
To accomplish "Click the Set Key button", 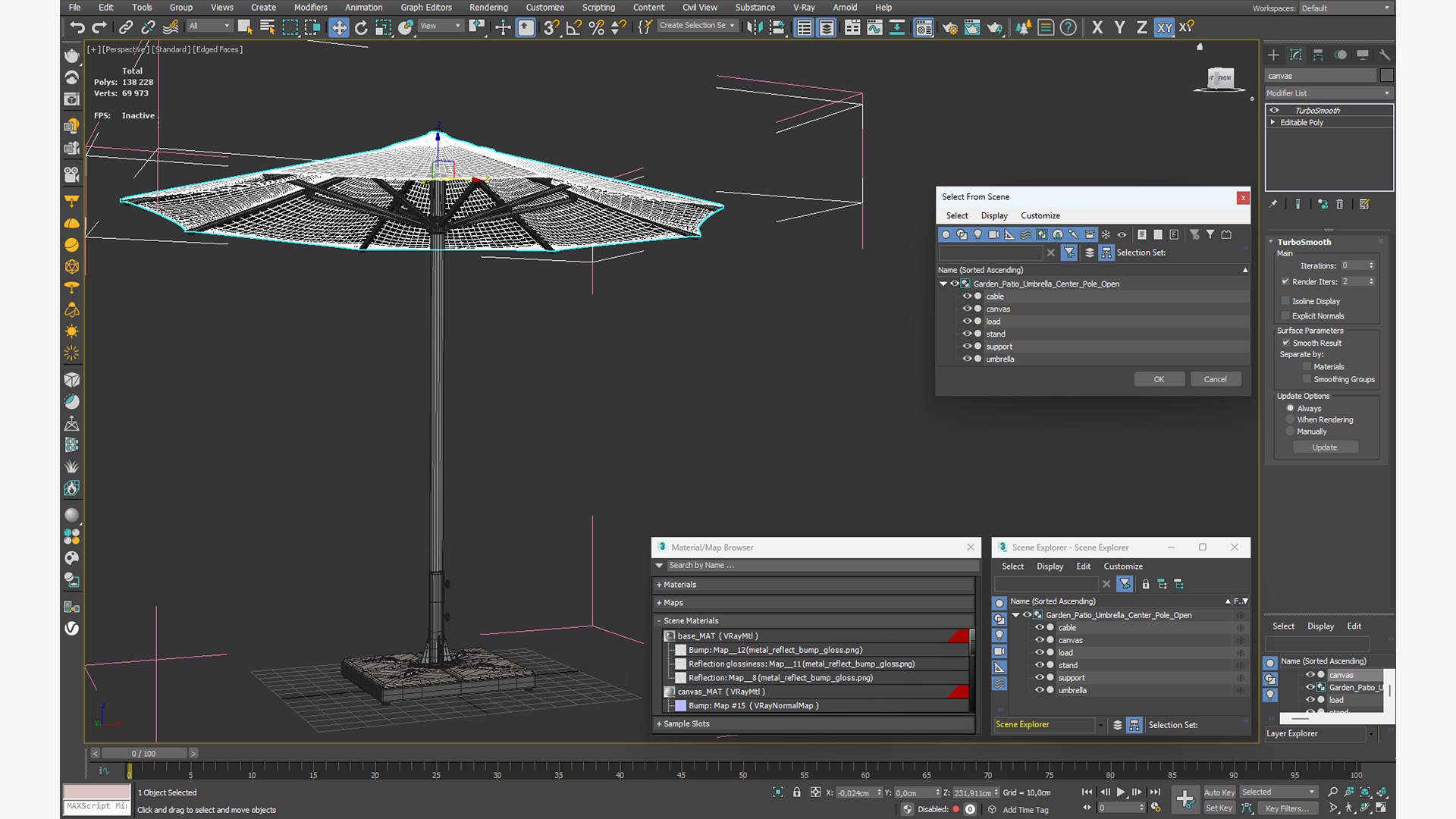I will (1219, 808).
